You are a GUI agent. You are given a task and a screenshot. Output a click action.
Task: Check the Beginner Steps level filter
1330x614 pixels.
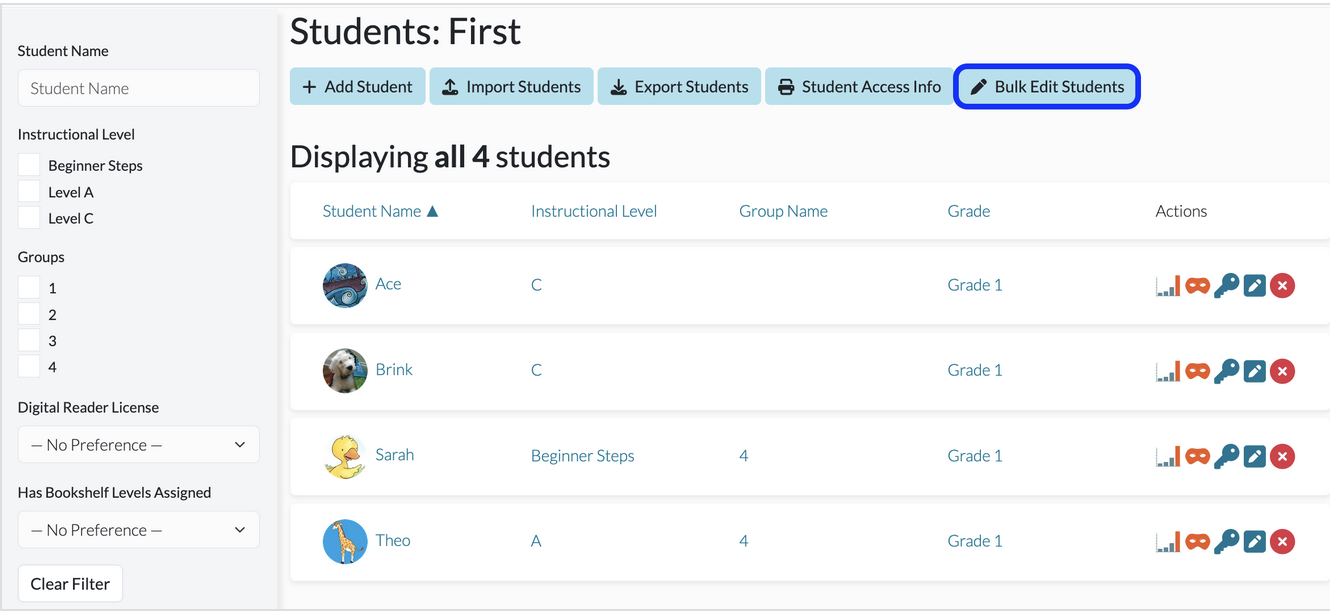tap(29, 165)
